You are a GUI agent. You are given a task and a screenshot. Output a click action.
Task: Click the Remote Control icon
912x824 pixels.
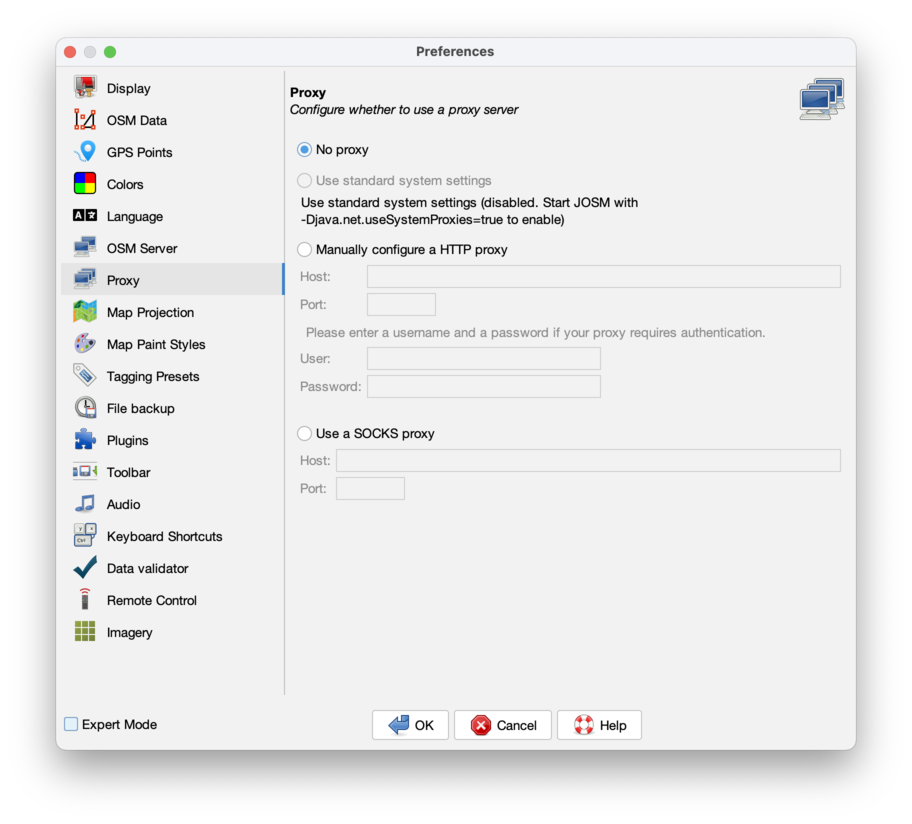84,600
